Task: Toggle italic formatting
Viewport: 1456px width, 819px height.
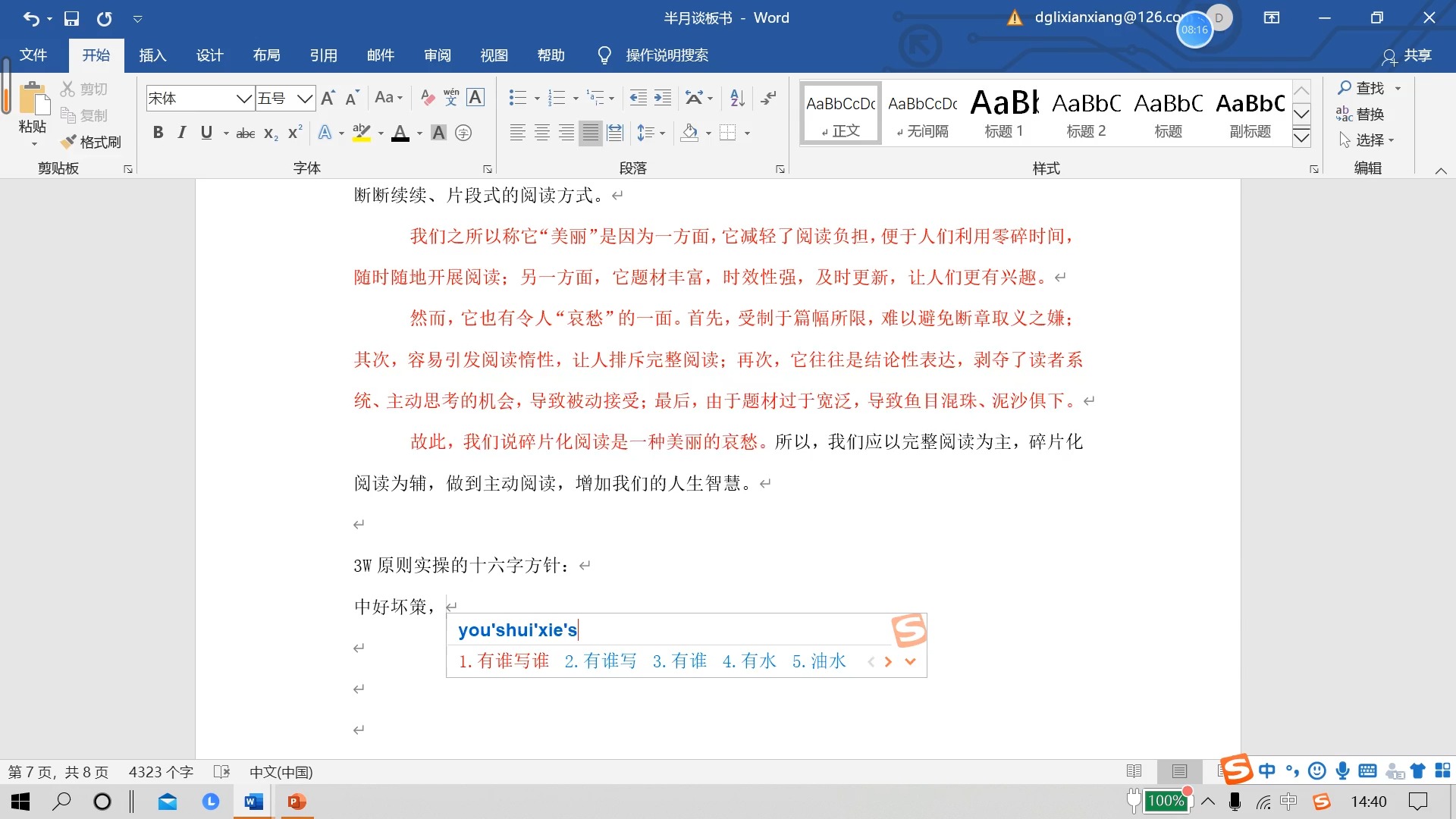Action: 181,133
